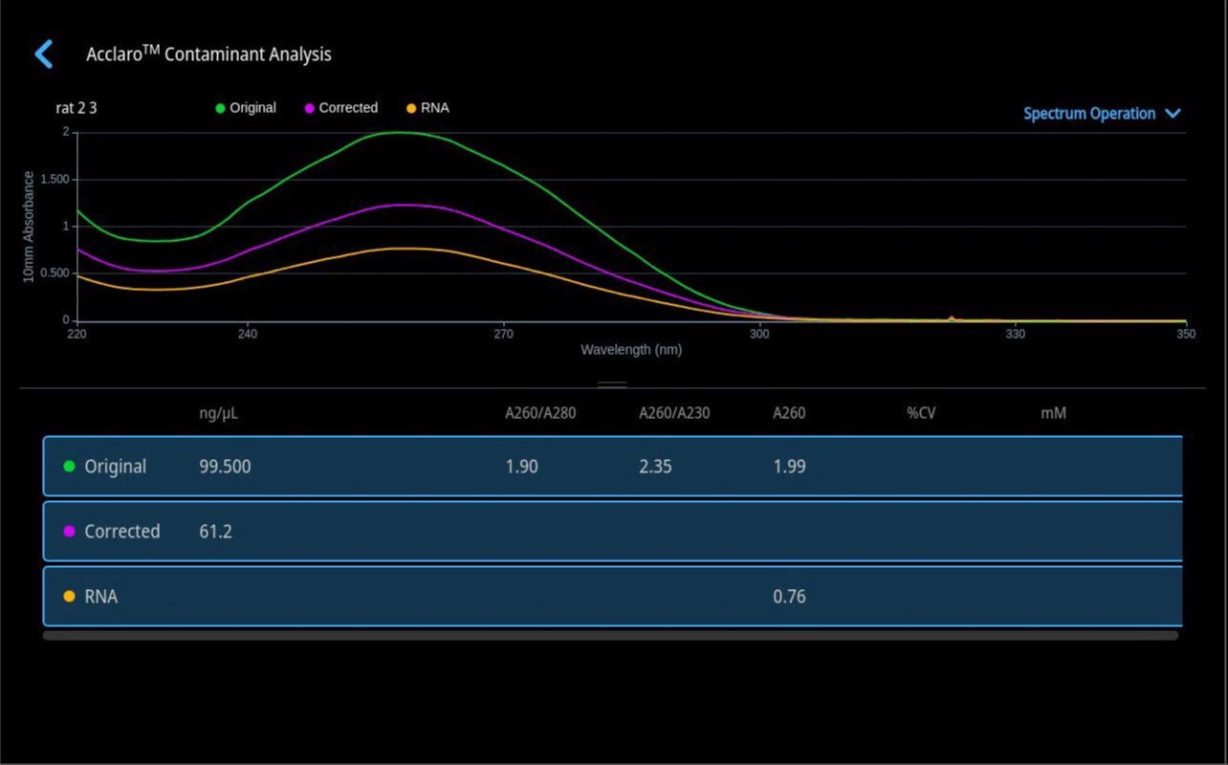Toggle the RNA orange legend entry
This screenshot has width=1228, height=765.
(x=427, y=108)
